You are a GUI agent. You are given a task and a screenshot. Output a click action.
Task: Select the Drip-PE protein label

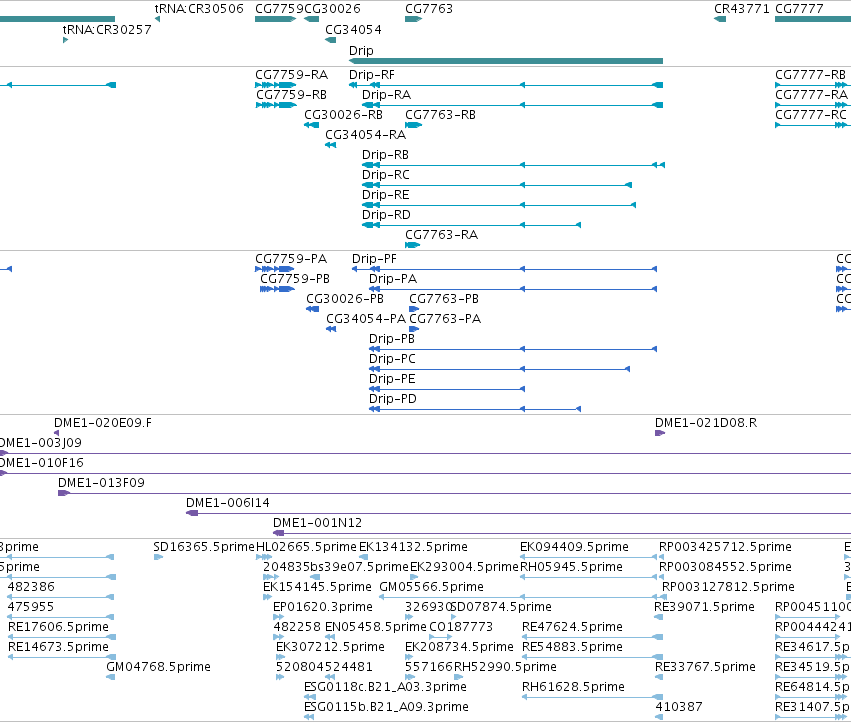392,379
